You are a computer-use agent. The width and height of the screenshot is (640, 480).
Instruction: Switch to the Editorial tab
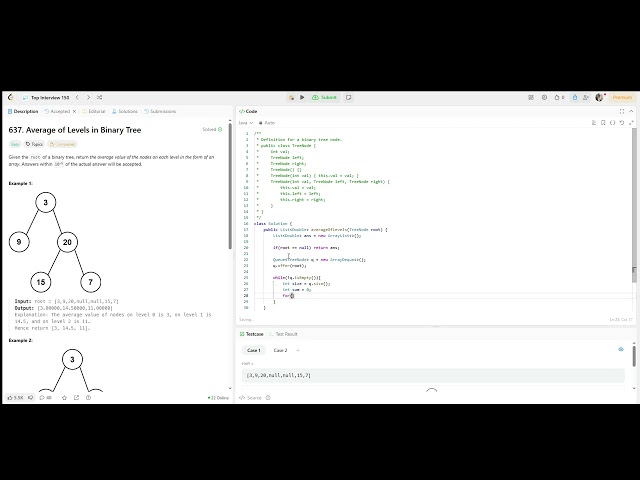tap(95, 111)
